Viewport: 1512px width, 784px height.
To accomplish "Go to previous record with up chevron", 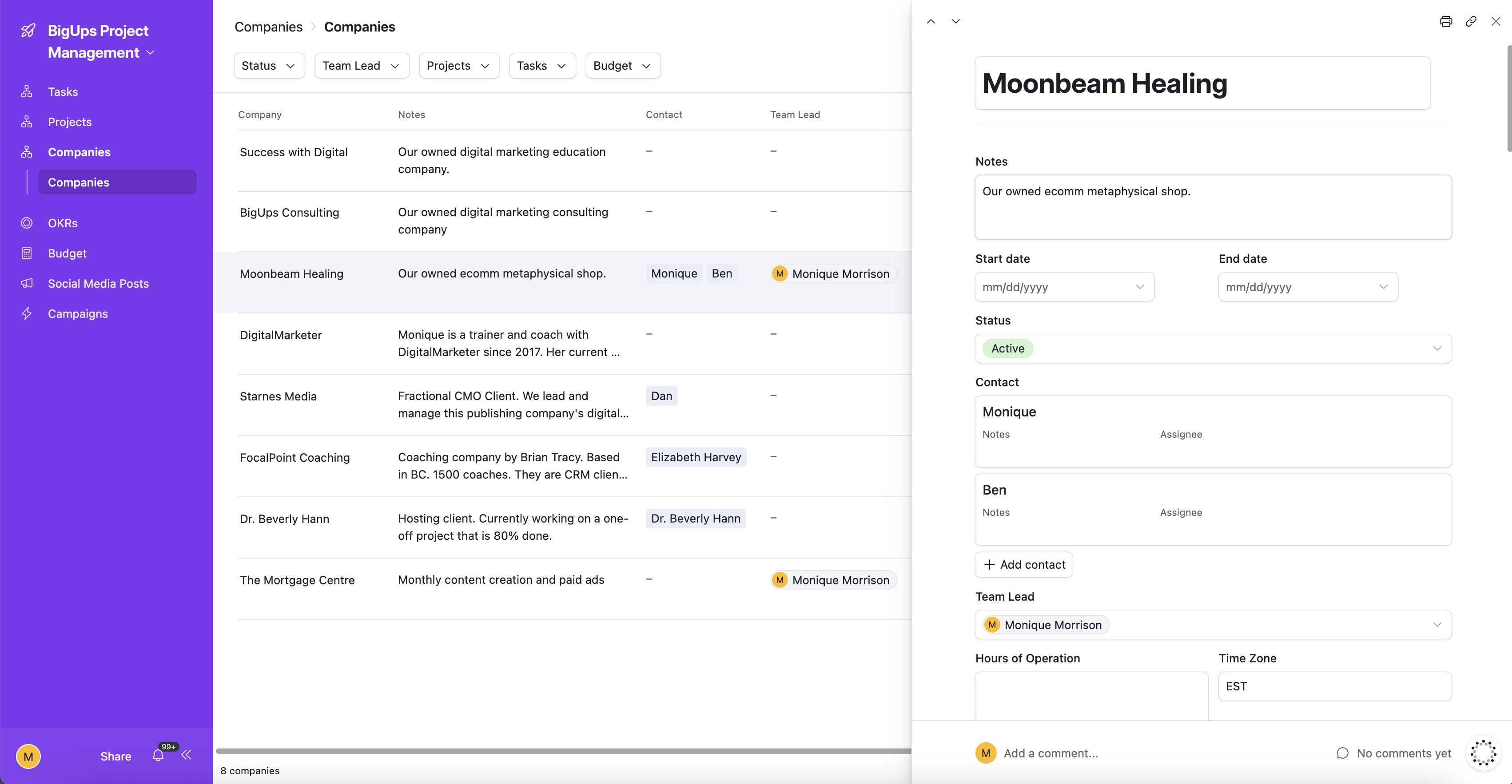I will [931, 21].
